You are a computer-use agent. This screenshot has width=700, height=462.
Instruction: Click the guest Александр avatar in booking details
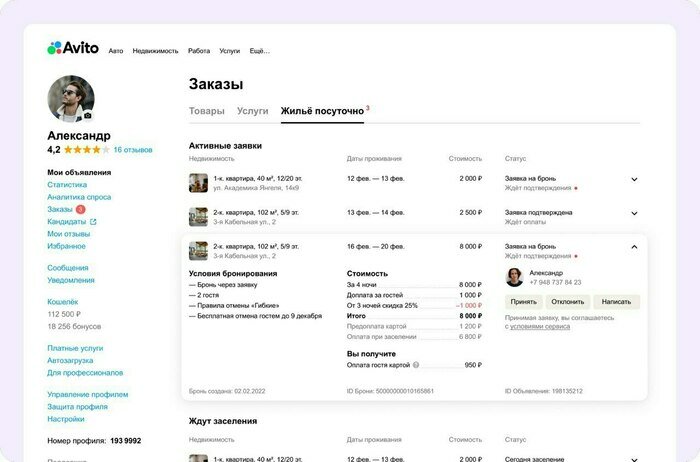pos(514,277)
